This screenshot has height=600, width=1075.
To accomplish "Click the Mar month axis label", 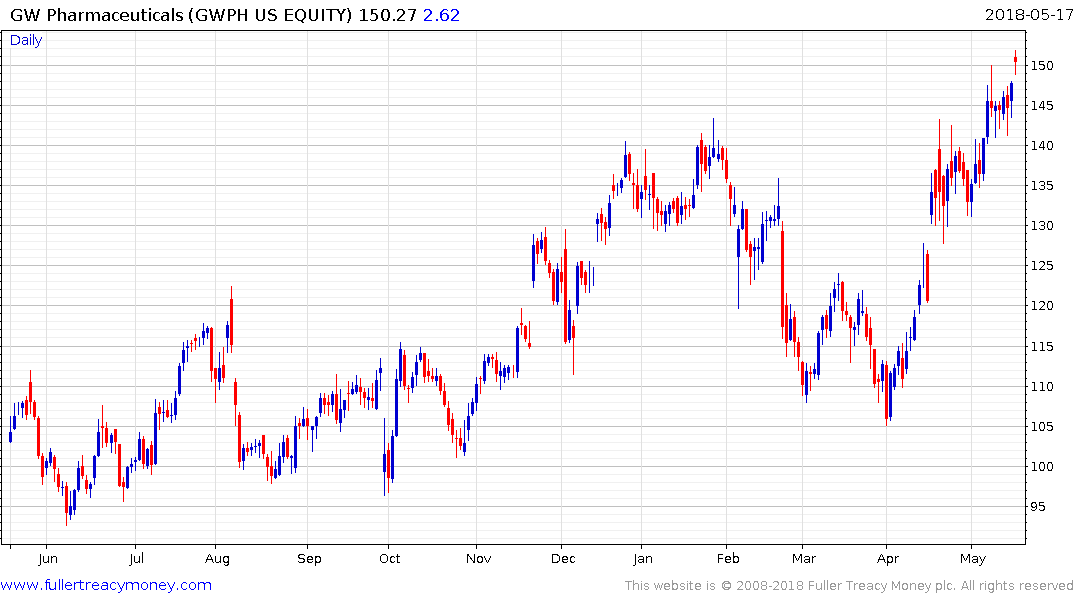I will tap(804, 558).
